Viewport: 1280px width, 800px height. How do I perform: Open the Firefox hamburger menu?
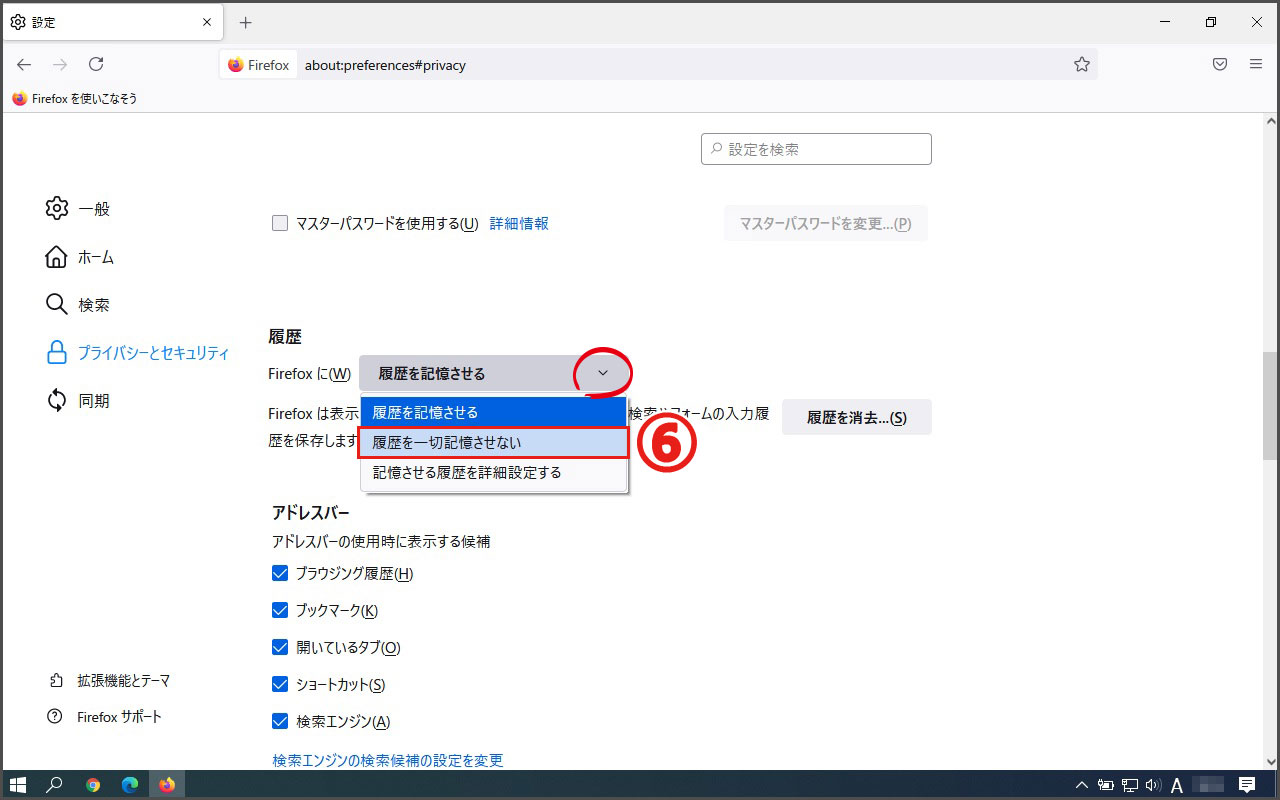[1256, 64]
